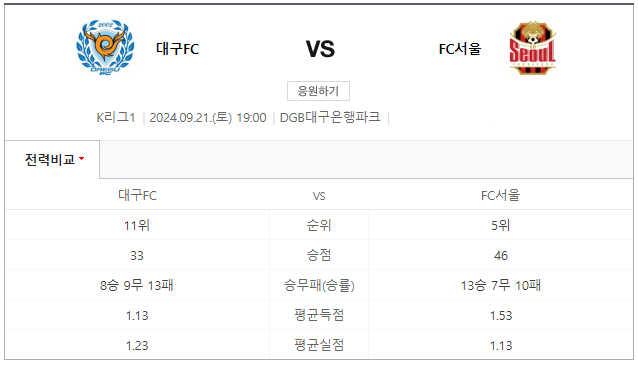Select the 승무패(승률) row label
Screen dimensions: 638x365
[x=319, y=285]
